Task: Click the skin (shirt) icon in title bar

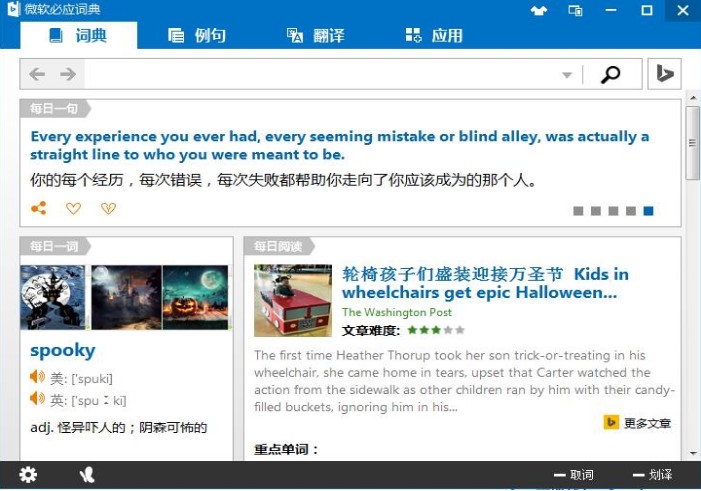Action: [539, 10]
